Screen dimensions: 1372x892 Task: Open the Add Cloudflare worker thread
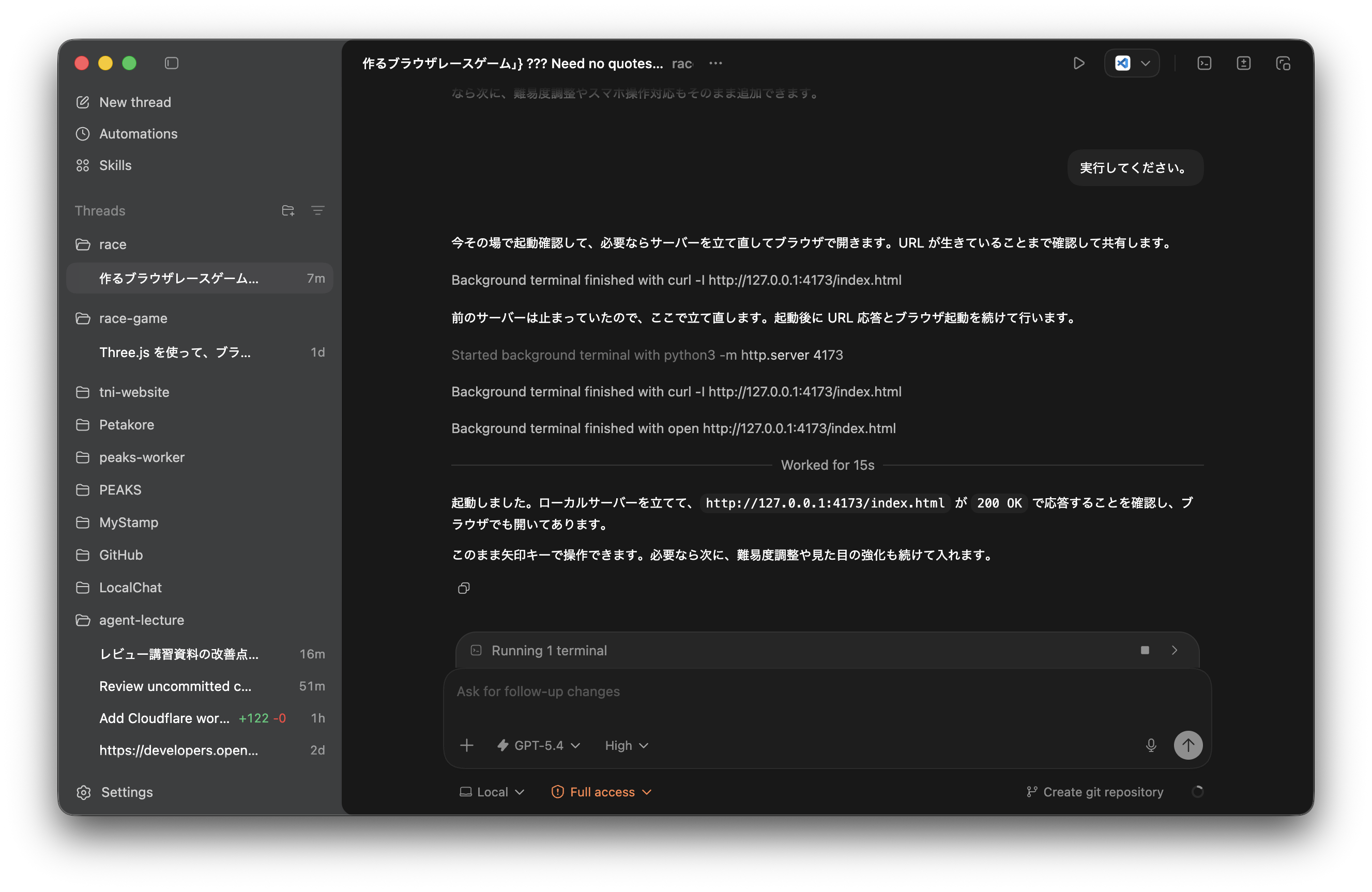click(x=200, y=718)
